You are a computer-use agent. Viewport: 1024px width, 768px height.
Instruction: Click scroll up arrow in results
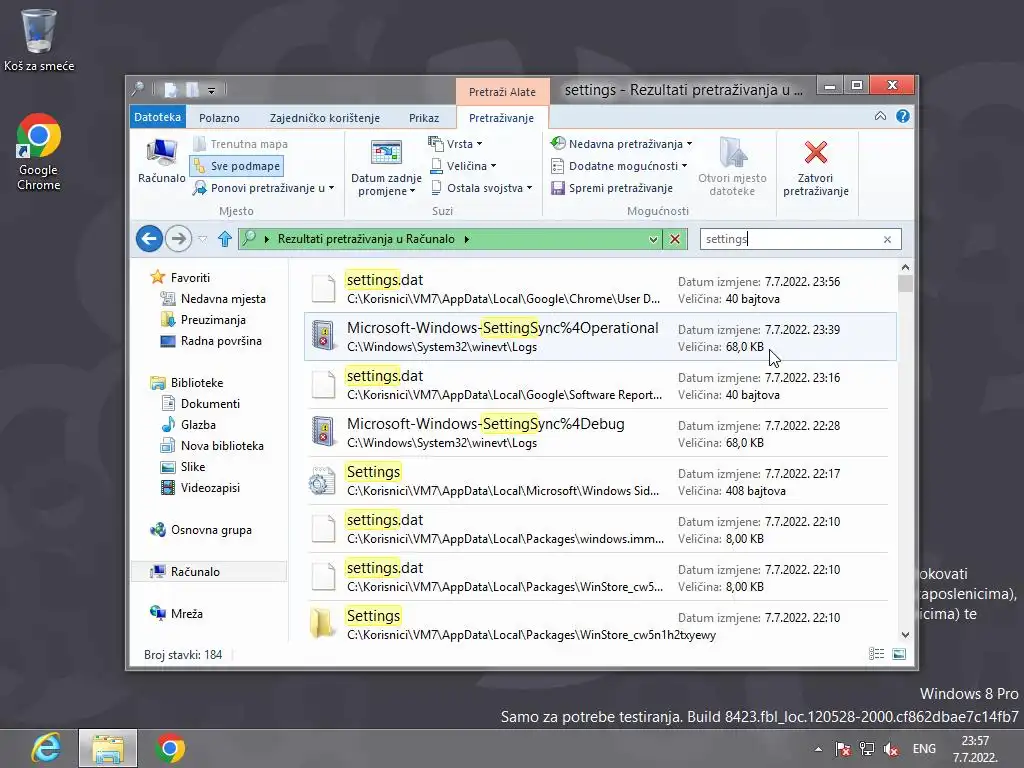click(x=905, y=267)
